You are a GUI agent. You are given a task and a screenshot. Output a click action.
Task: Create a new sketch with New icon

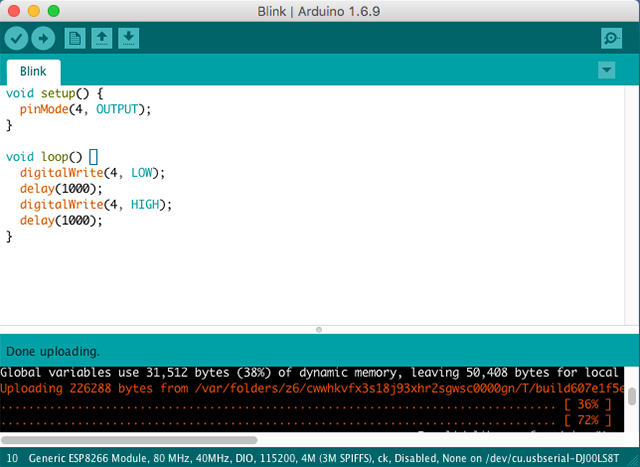pyautogui.click(x=75, y=38)
